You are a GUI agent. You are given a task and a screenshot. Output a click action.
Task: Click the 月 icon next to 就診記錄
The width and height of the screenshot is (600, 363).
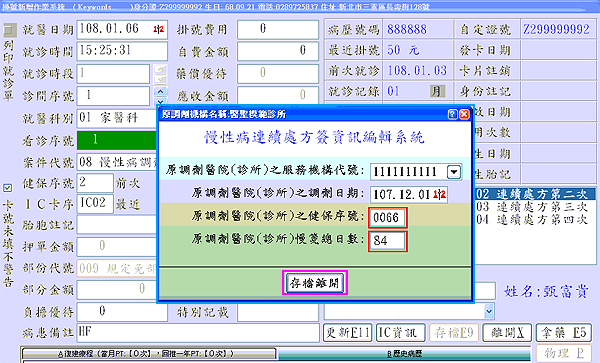click(437, 91)
